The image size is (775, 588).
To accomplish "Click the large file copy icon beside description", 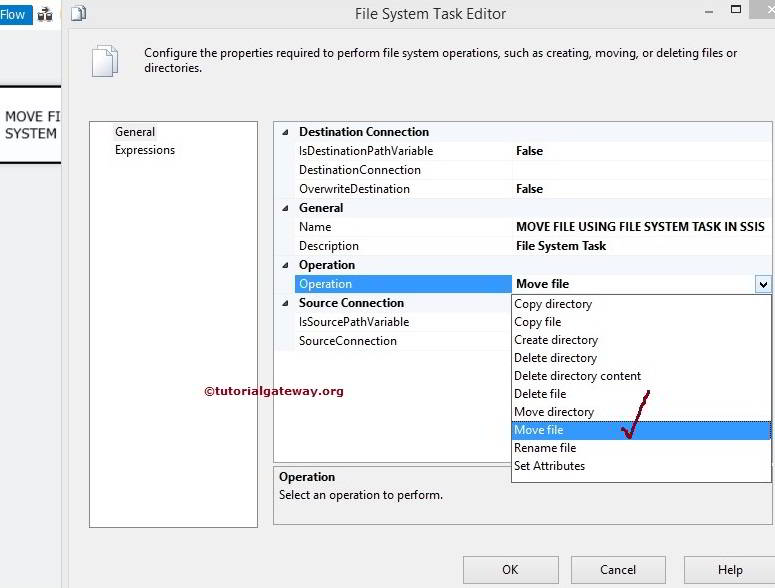I will point(105,61).
